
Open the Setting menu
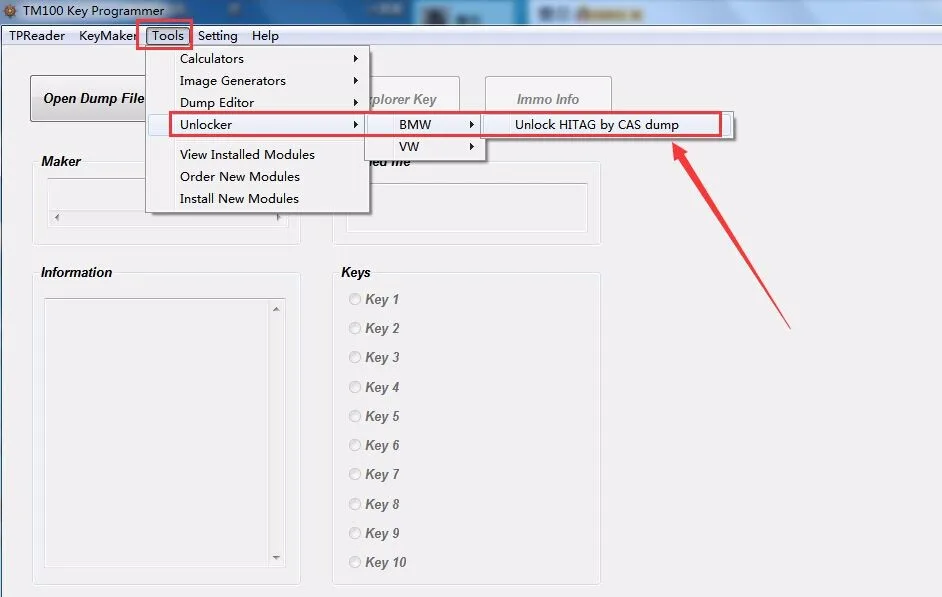217,35
